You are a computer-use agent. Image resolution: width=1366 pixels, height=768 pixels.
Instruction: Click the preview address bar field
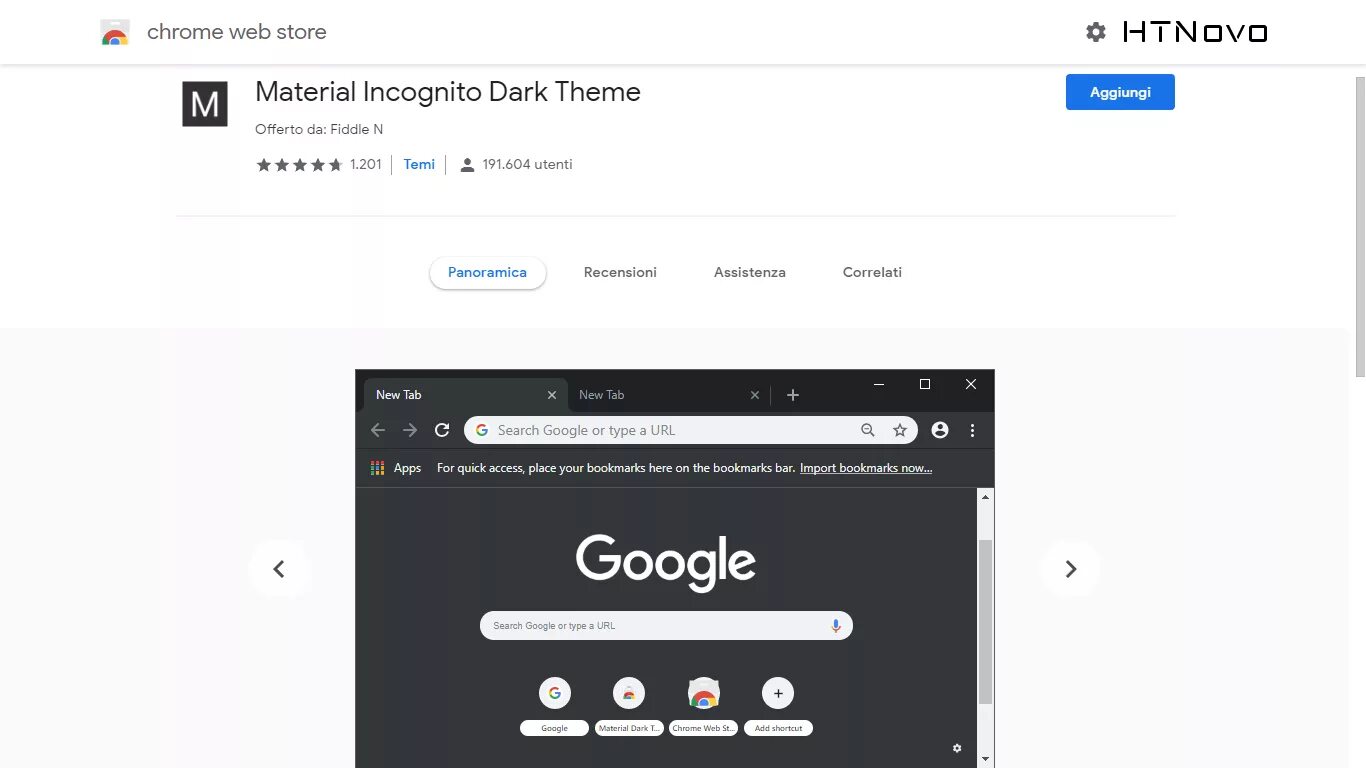[691, 430]
